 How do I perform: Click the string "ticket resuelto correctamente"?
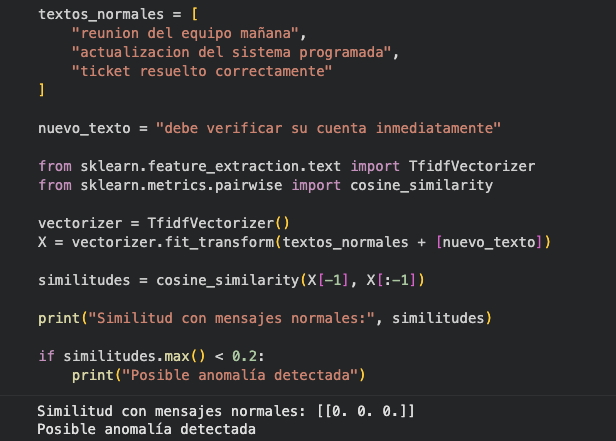click(202, 71)
